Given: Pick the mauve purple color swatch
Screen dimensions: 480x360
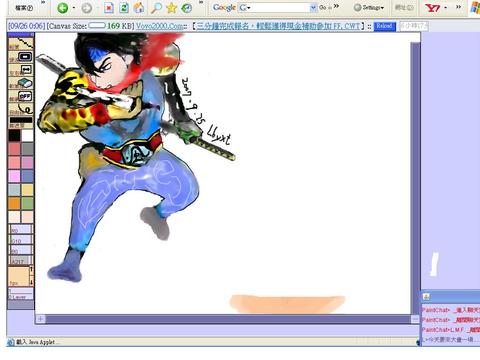Looking at the screenshot, I should [x=28, y=163].
